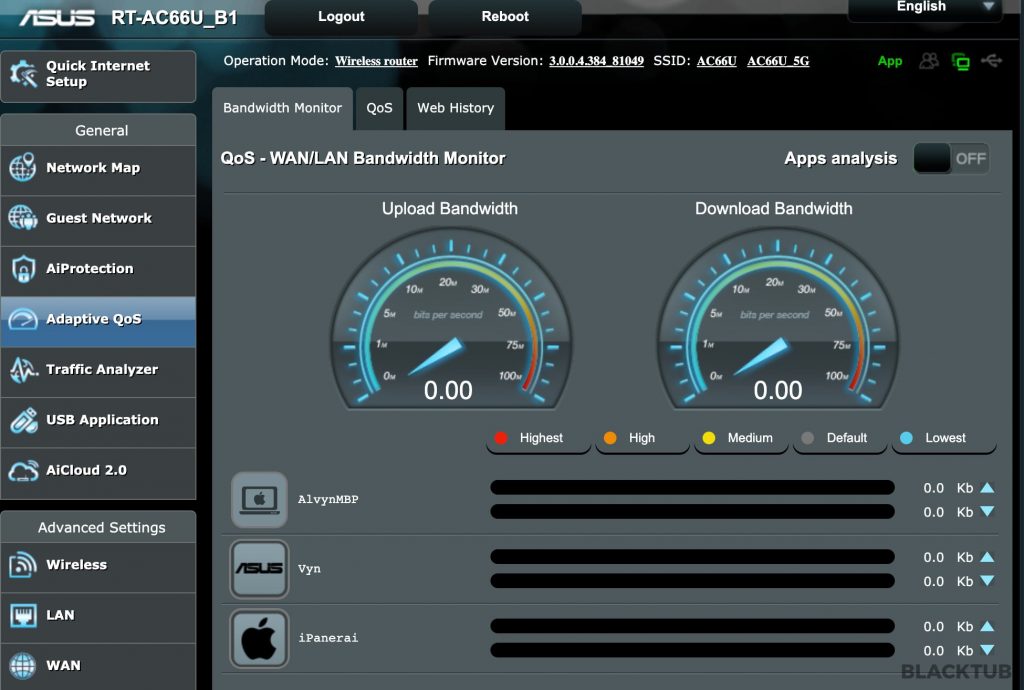Click the iPanerai device name

[x=328, y=638]
